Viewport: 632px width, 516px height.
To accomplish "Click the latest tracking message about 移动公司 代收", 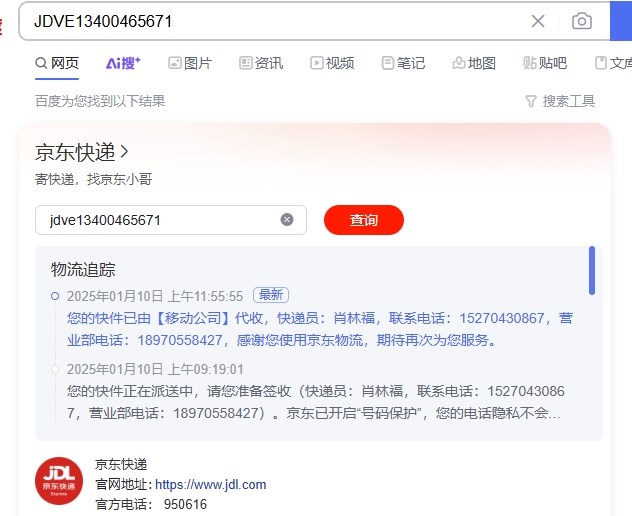I will click(320, 329).
